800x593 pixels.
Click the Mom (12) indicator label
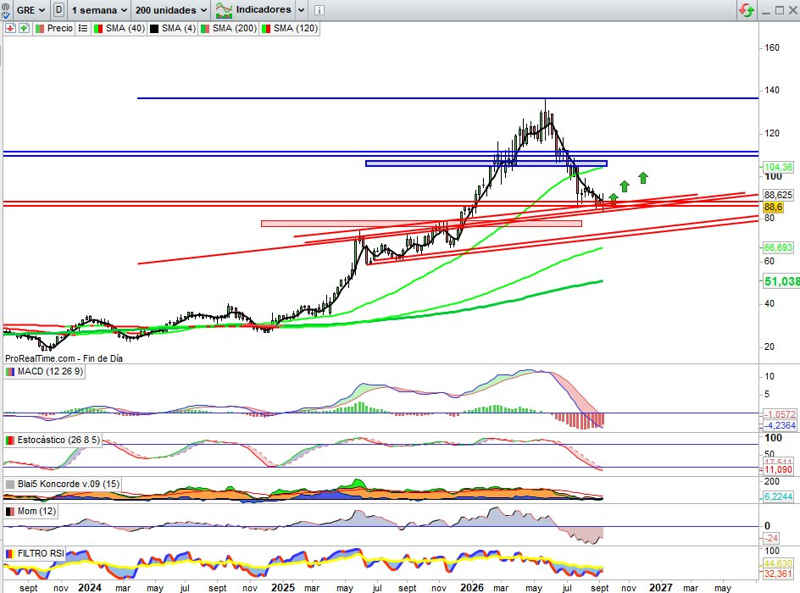pyautogui.click(x=36, y=511)
